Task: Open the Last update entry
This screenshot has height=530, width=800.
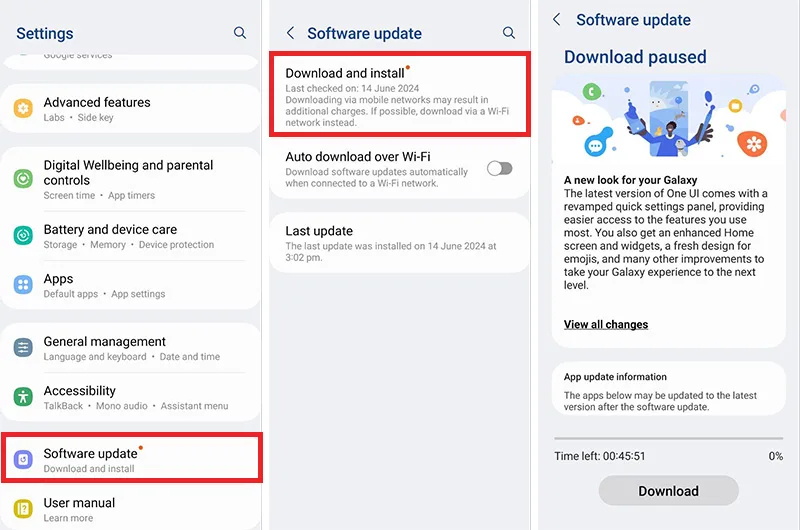Action: 399,243
